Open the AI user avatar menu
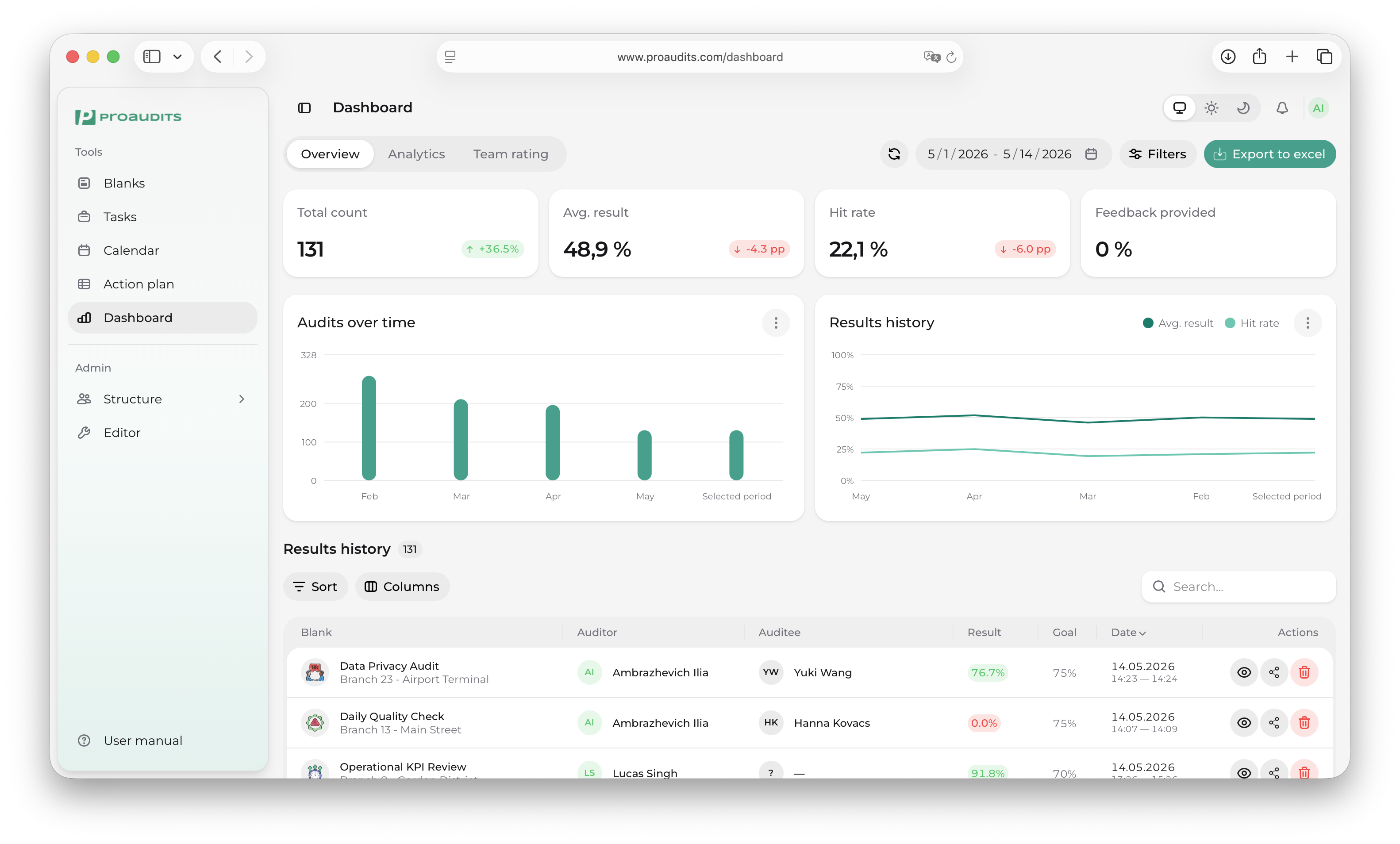Image resolution: width=1400 pixels, height=844 pixels. (x=1318, y=108)
